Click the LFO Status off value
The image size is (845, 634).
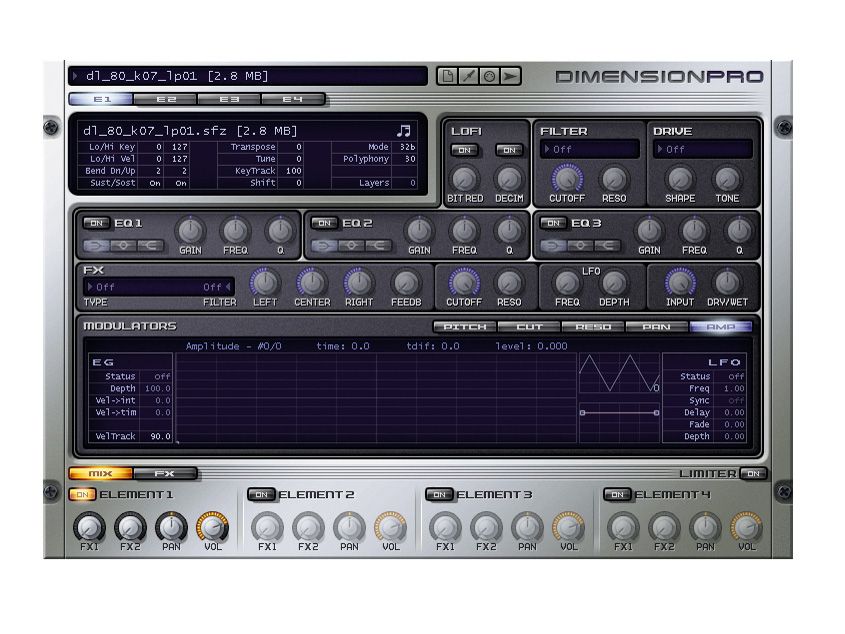coord(736,376)
